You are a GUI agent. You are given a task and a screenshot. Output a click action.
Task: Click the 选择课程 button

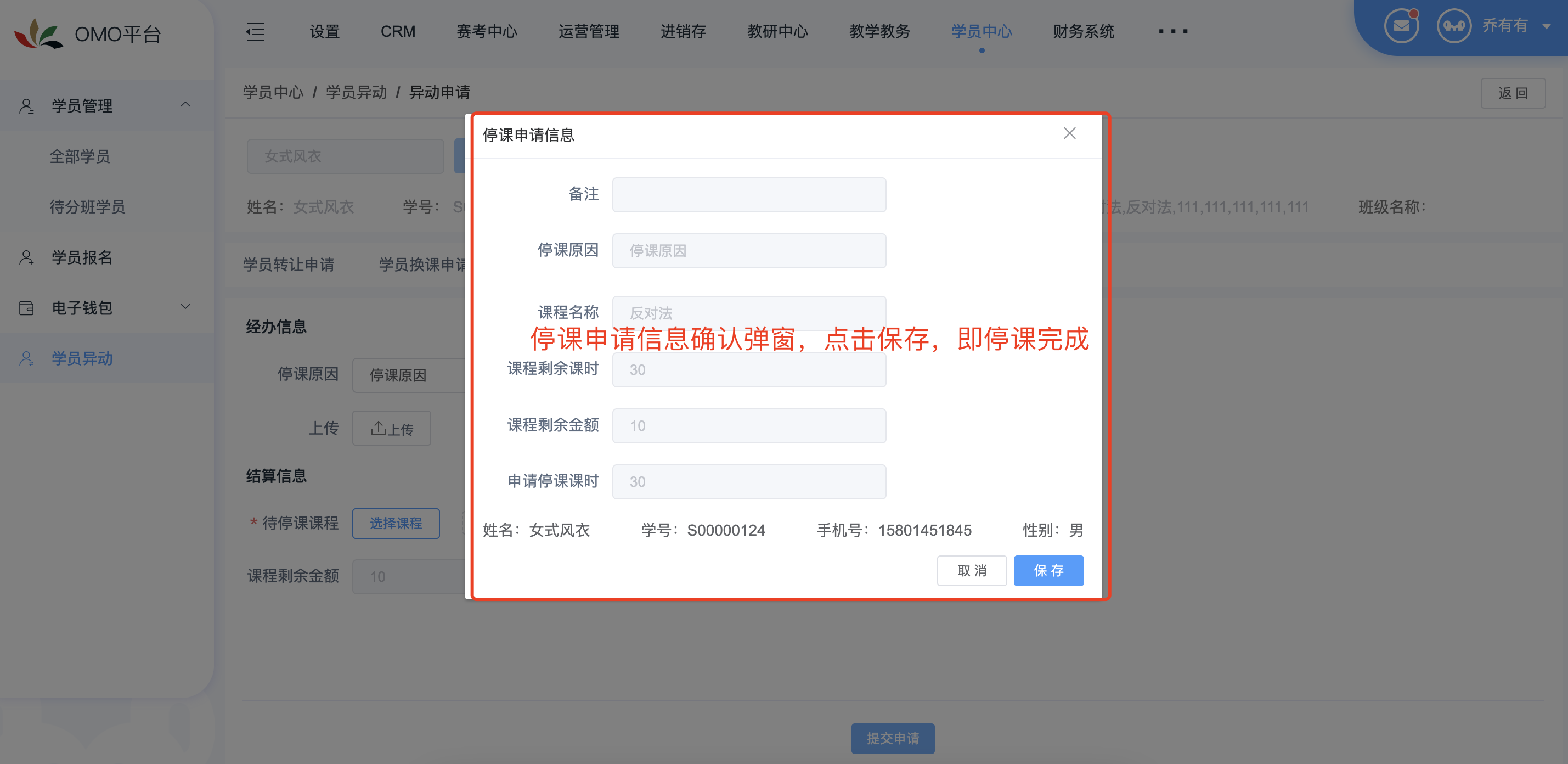396,523
